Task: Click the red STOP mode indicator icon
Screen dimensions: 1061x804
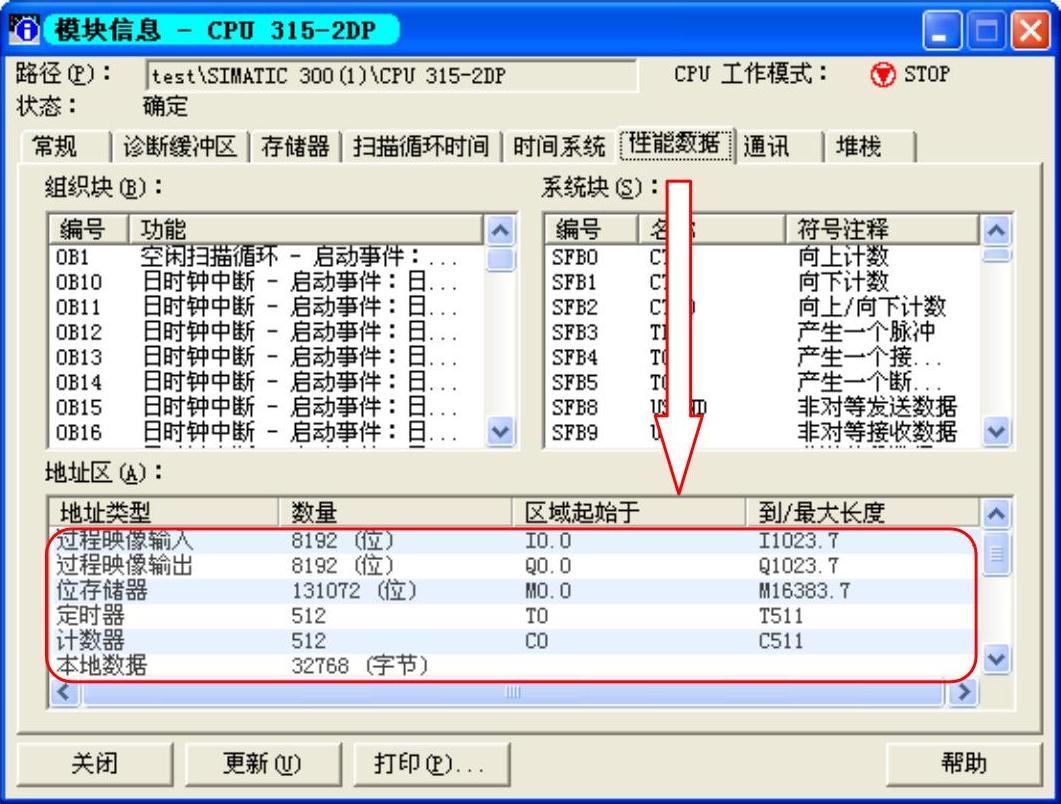Action: pos(882,74)
